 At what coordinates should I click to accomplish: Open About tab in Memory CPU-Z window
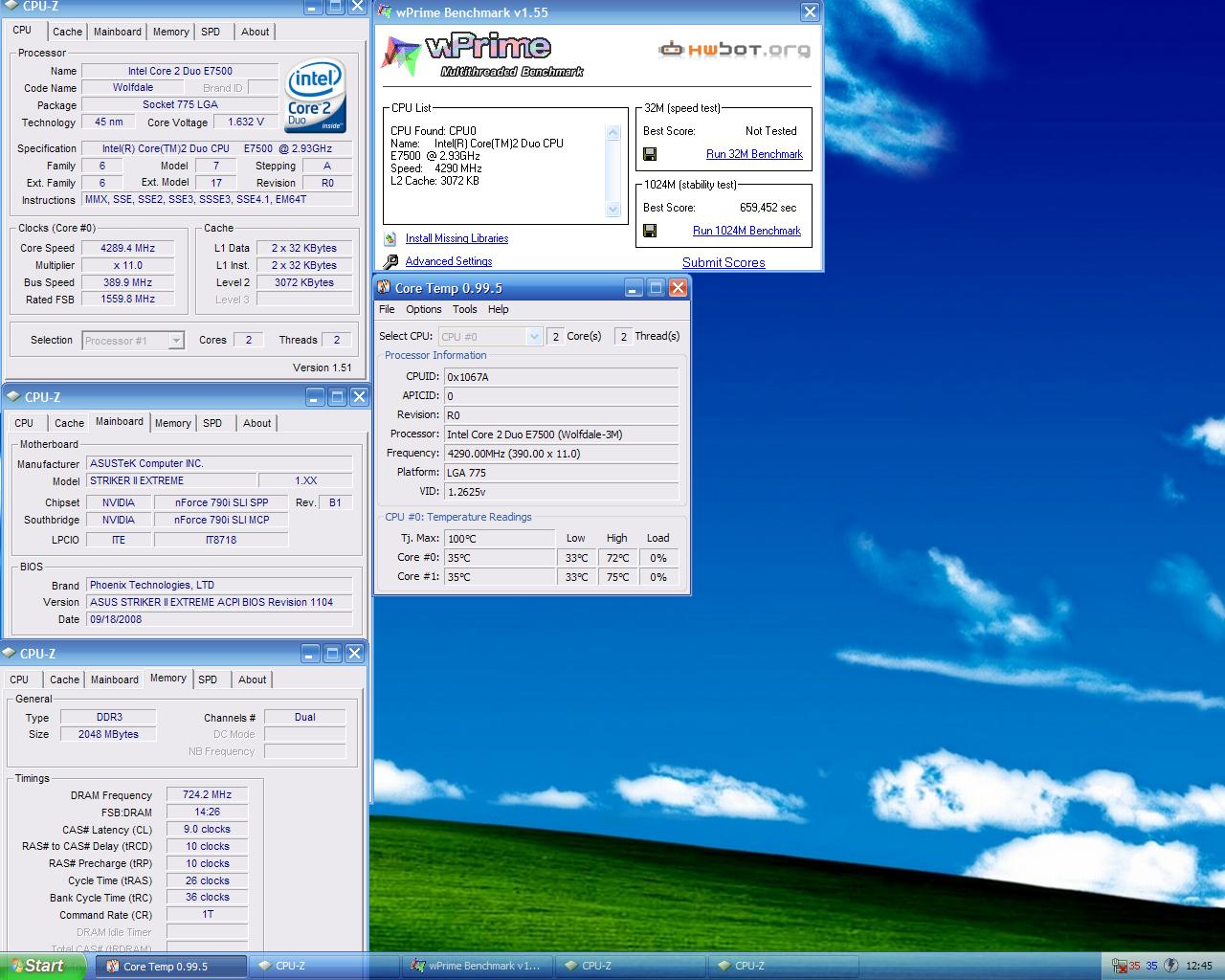point(253,679)
